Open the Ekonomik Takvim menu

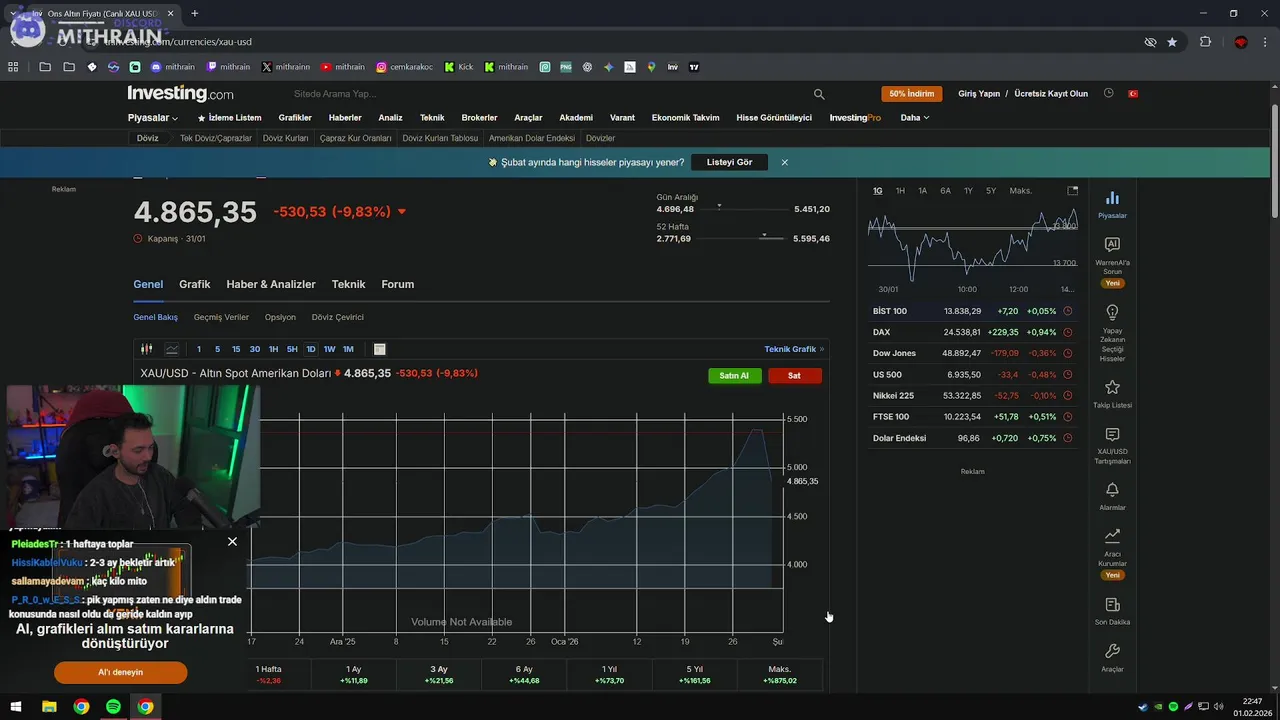pos(685,117)
